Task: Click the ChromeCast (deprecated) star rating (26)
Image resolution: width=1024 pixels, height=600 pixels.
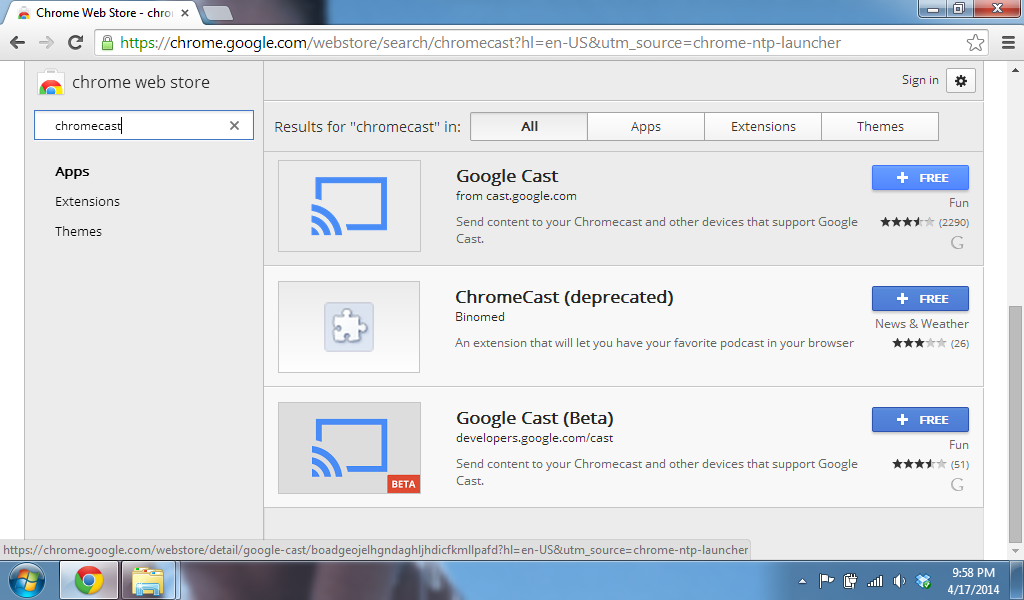Action: (931, 343)
